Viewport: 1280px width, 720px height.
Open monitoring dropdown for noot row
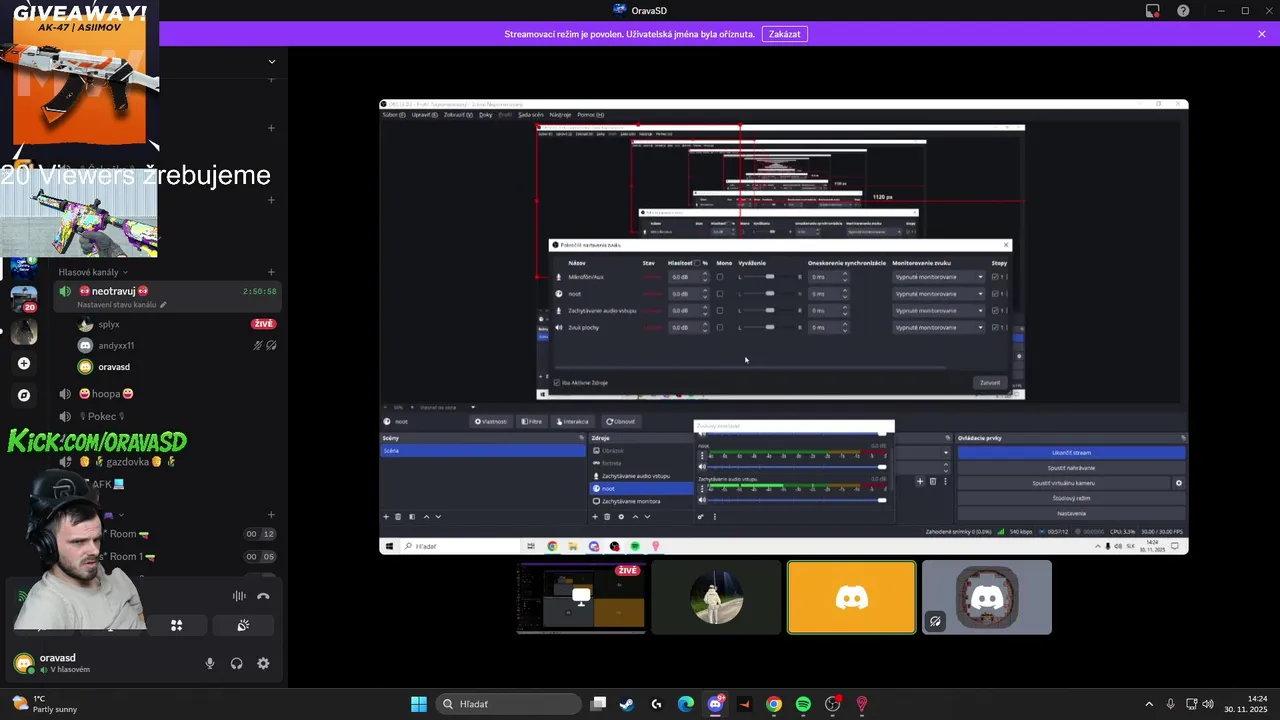[938, 294]
